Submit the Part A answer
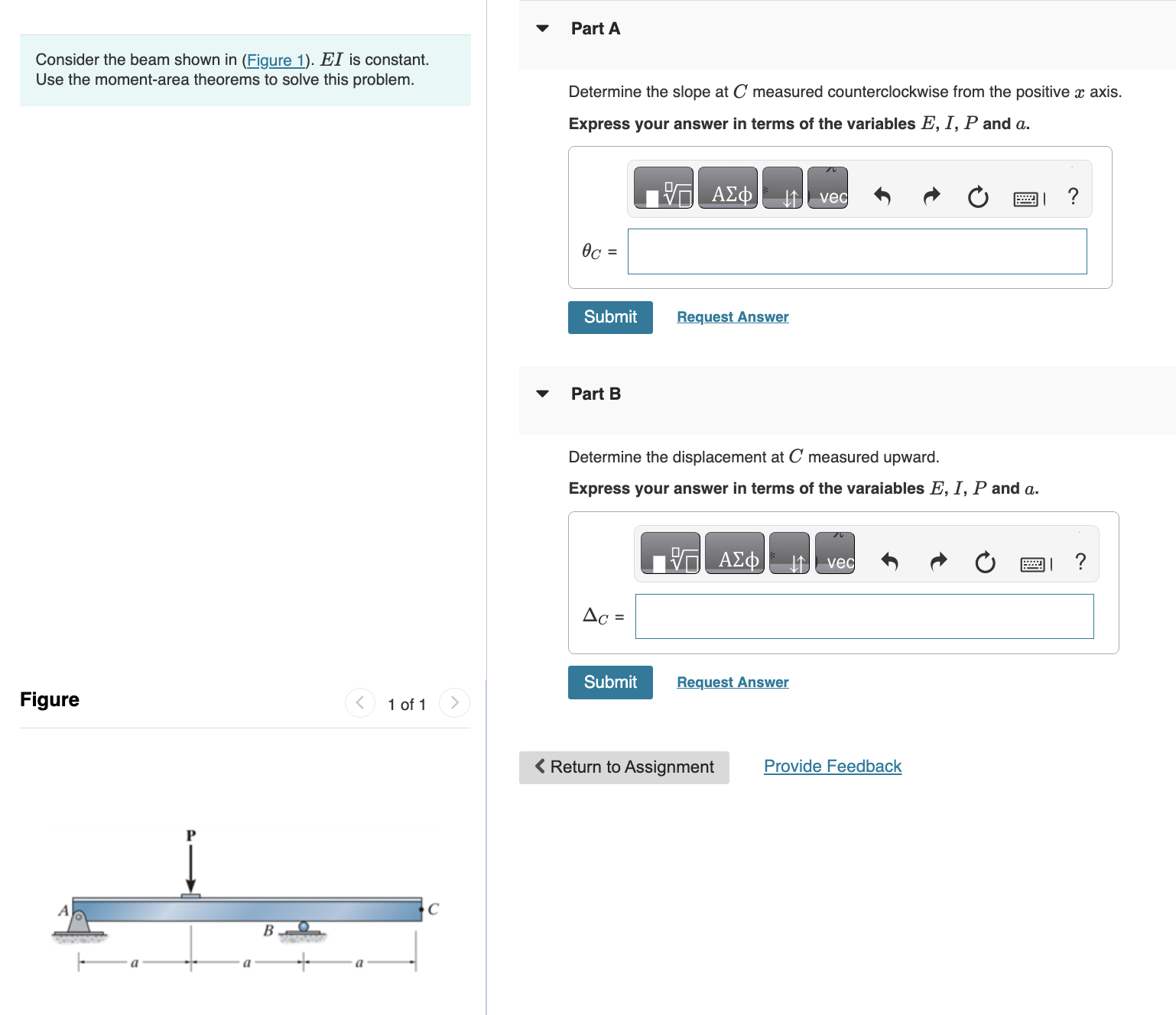Screen dimensions: 1176x1015 609,316
